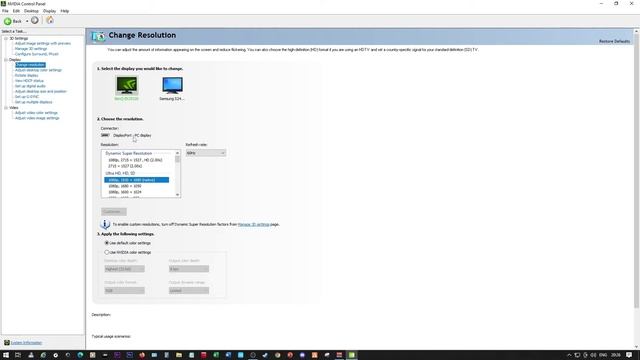Click the Customize button

114,211
